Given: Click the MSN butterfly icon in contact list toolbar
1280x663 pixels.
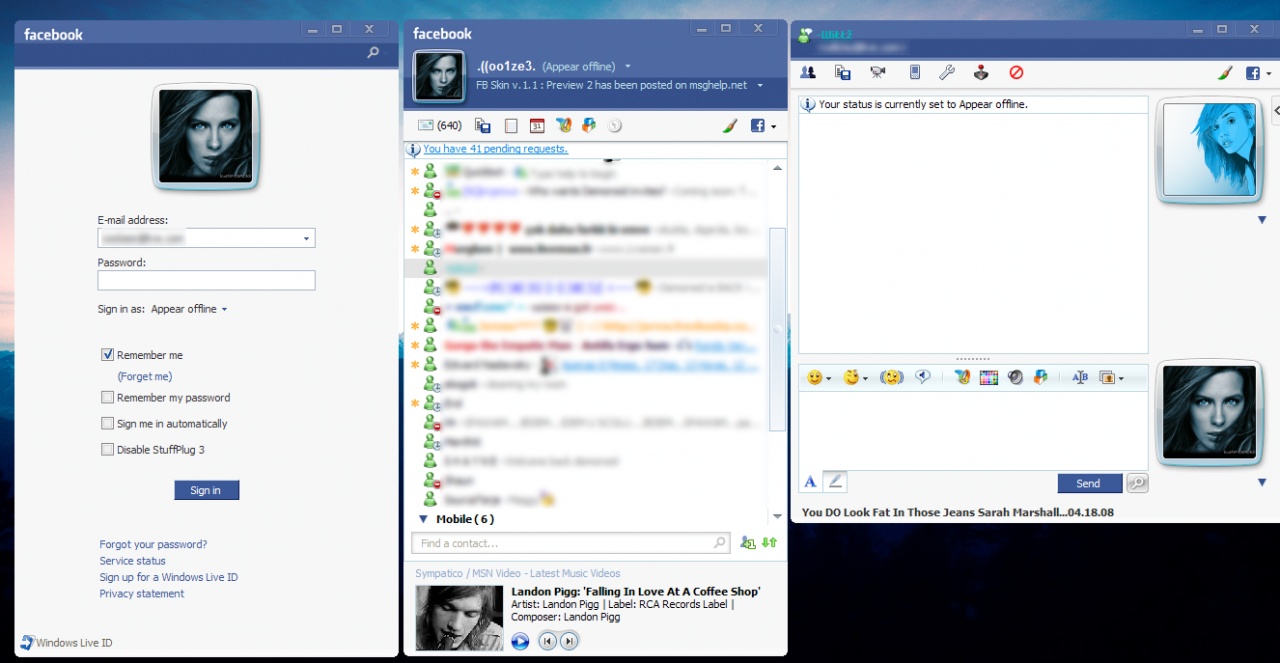Looking at the screenshot, I should 564,126.
